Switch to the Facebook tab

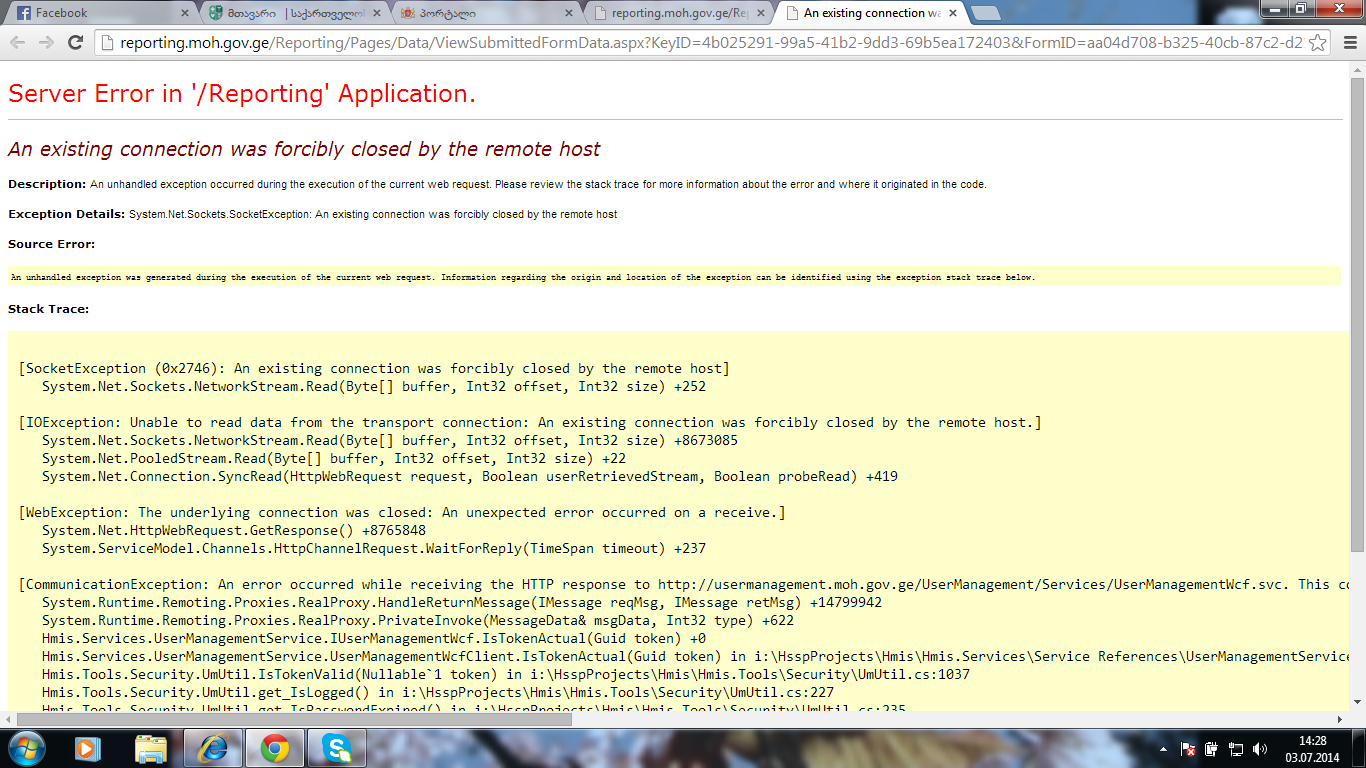click(x=95, y=13)
